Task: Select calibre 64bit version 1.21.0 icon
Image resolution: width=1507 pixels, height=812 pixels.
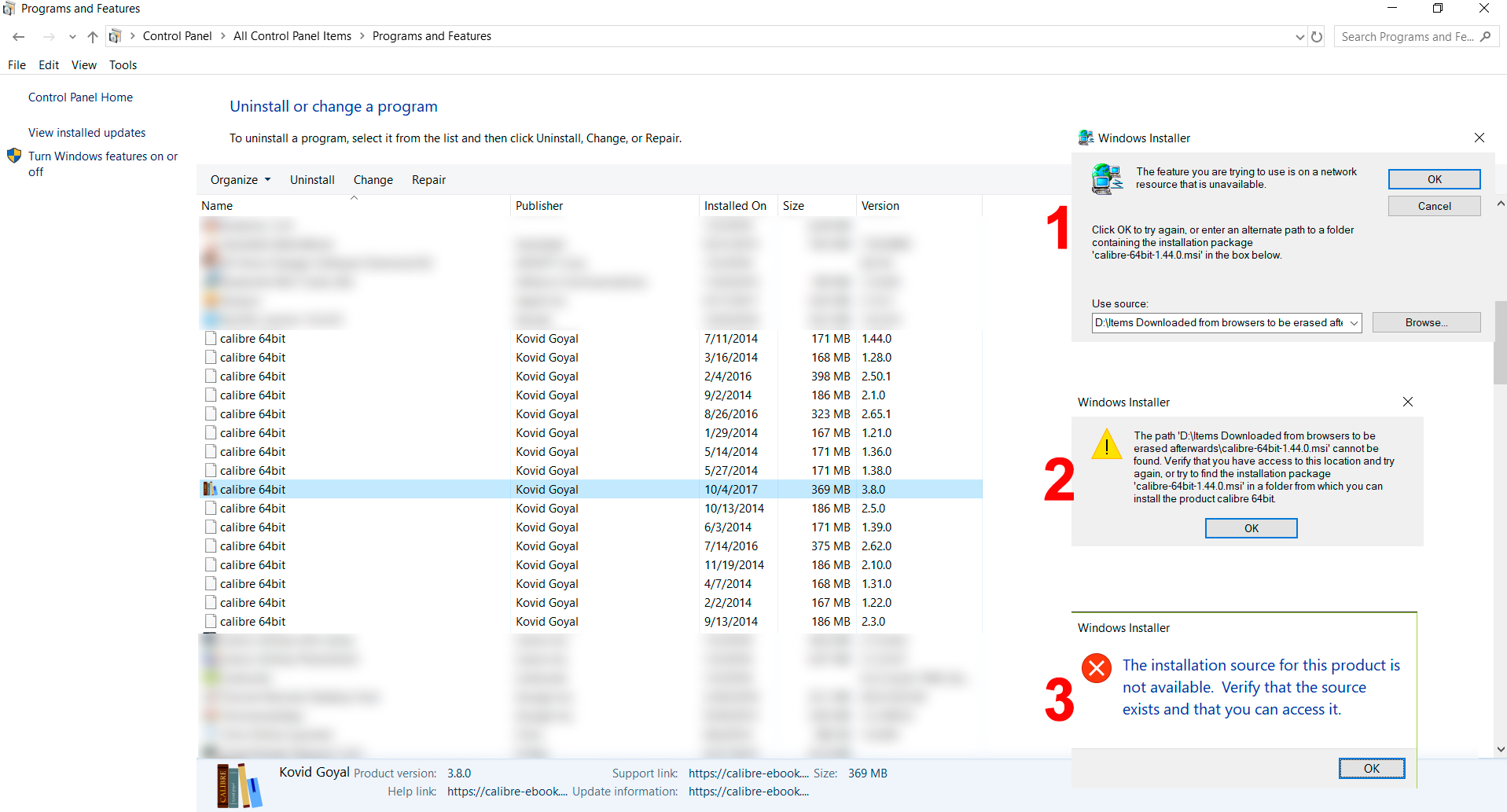Action: pos(211,433)
